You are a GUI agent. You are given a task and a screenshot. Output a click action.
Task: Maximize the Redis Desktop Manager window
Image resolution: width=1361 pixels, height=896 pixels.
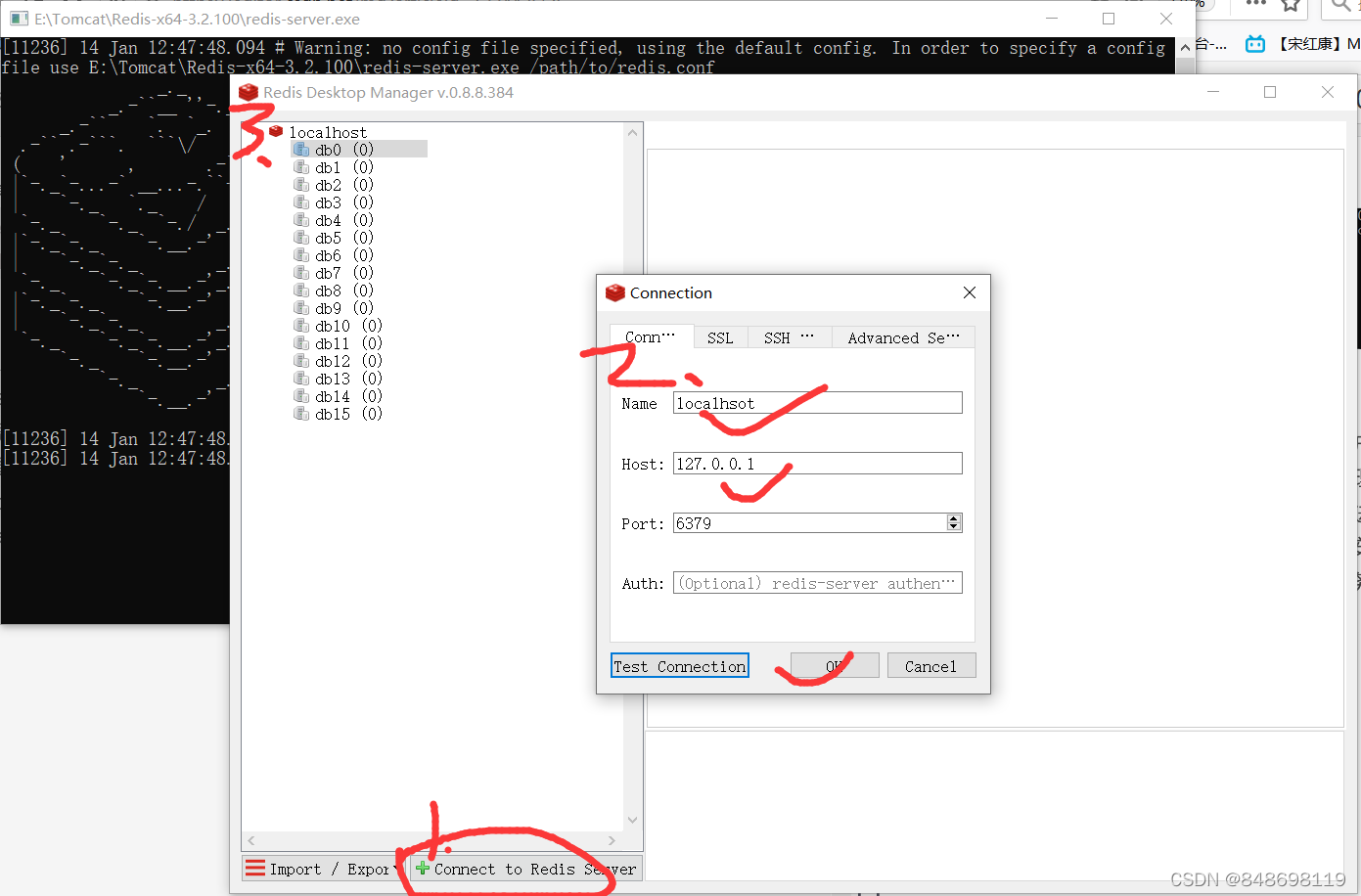pyautogui.click(x=1270, y=92)
